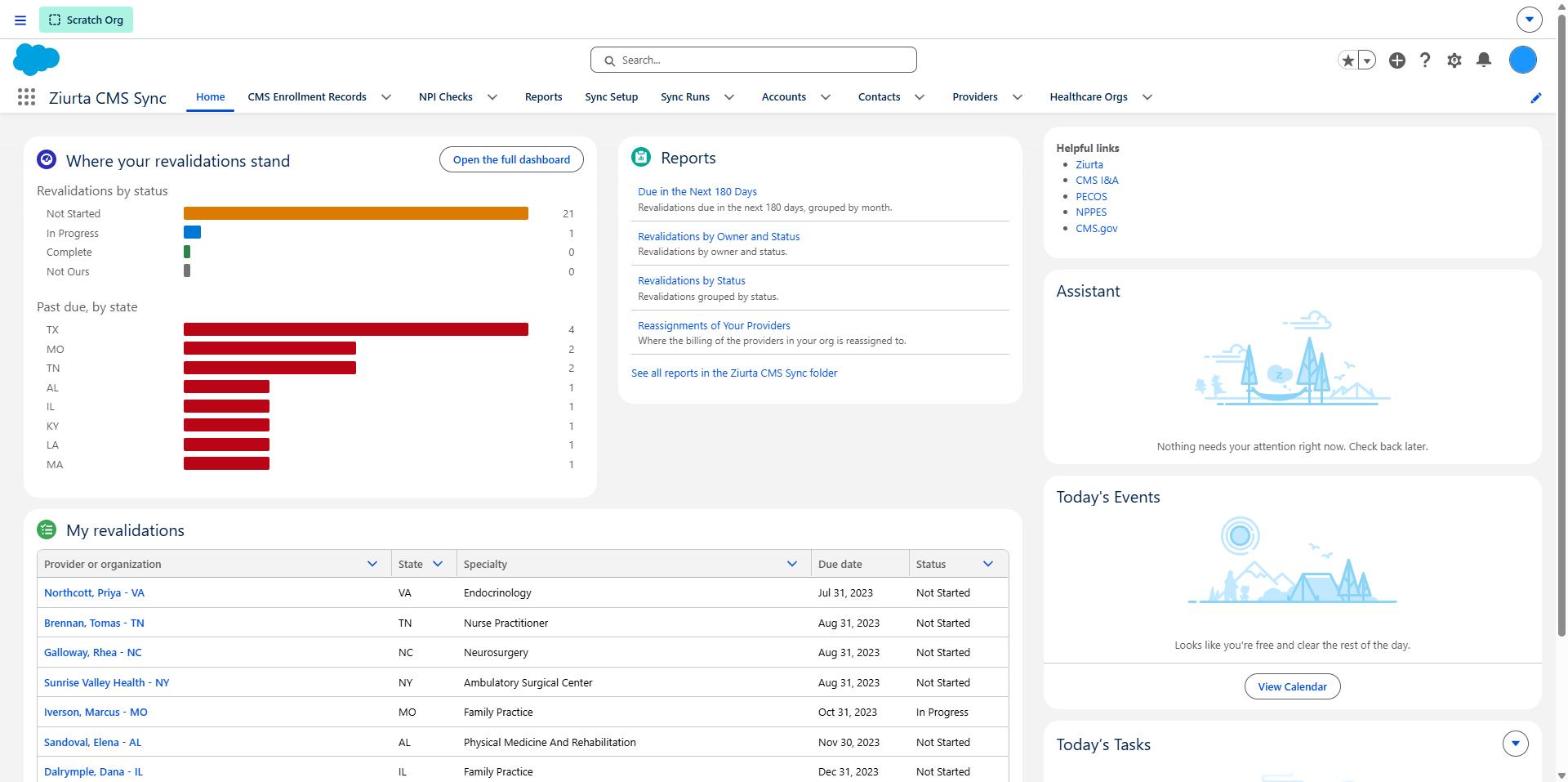Screen dimensions: 1568x782
Task: Open the CMS.gov helpful link
Action: 1096,228
